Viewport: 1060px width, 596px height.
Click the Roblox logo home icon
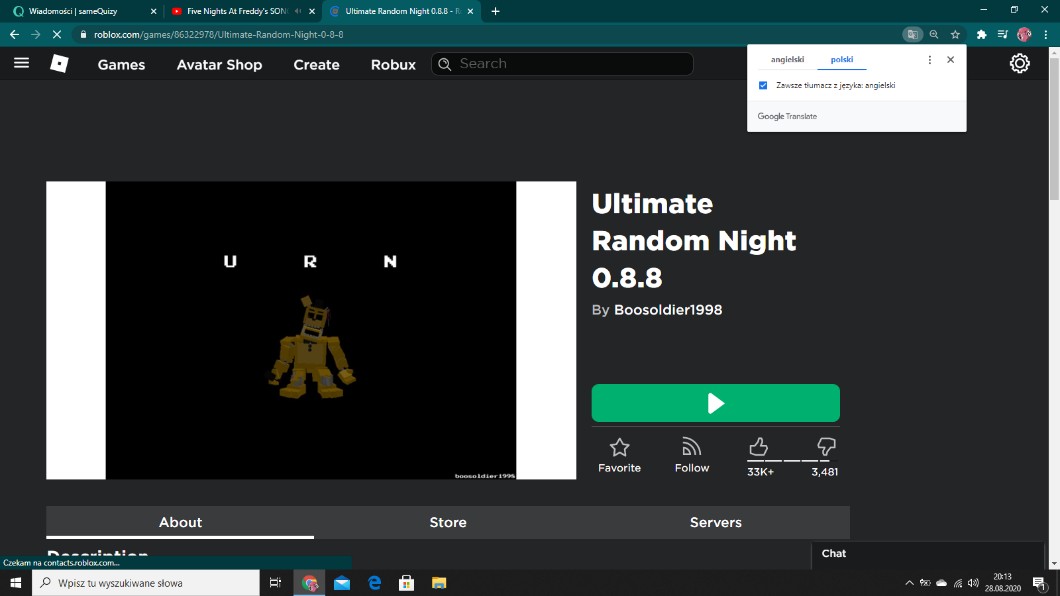click(60, 64)
